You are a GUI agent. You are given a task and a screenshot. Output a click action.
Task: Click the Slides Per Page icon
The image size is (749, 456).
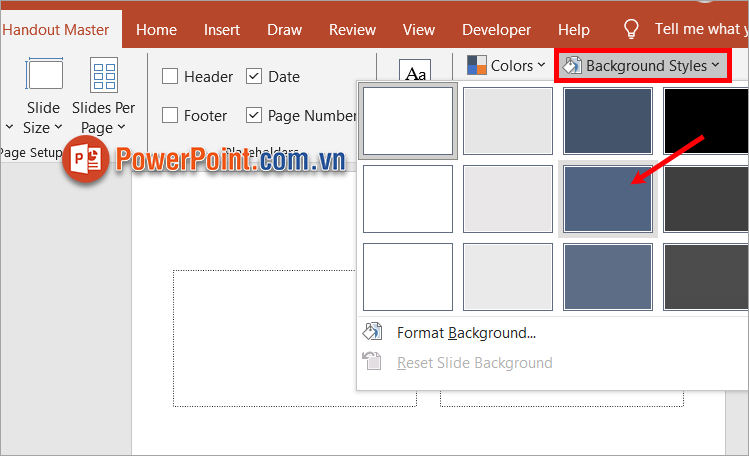pyautogui.click(x=104, y=75)
